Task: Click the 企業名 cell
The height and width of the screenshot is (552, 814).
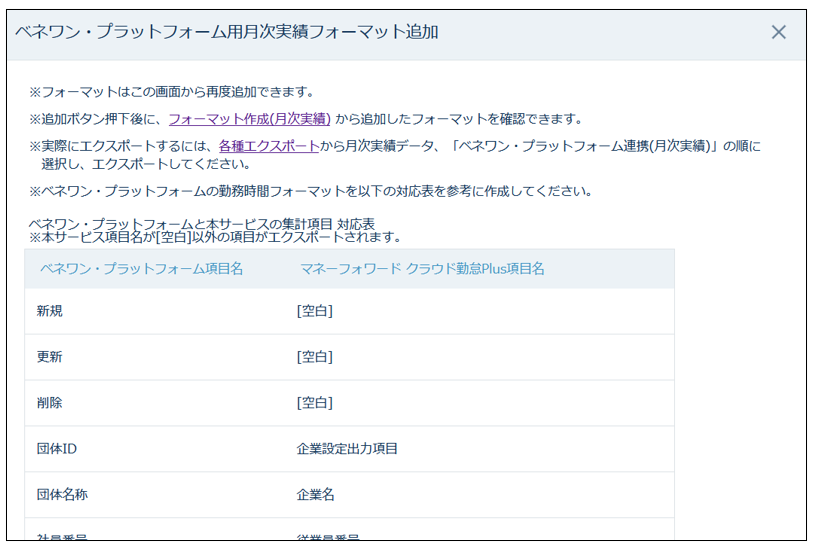Action: pyautogui.click(x=316, y=494)
